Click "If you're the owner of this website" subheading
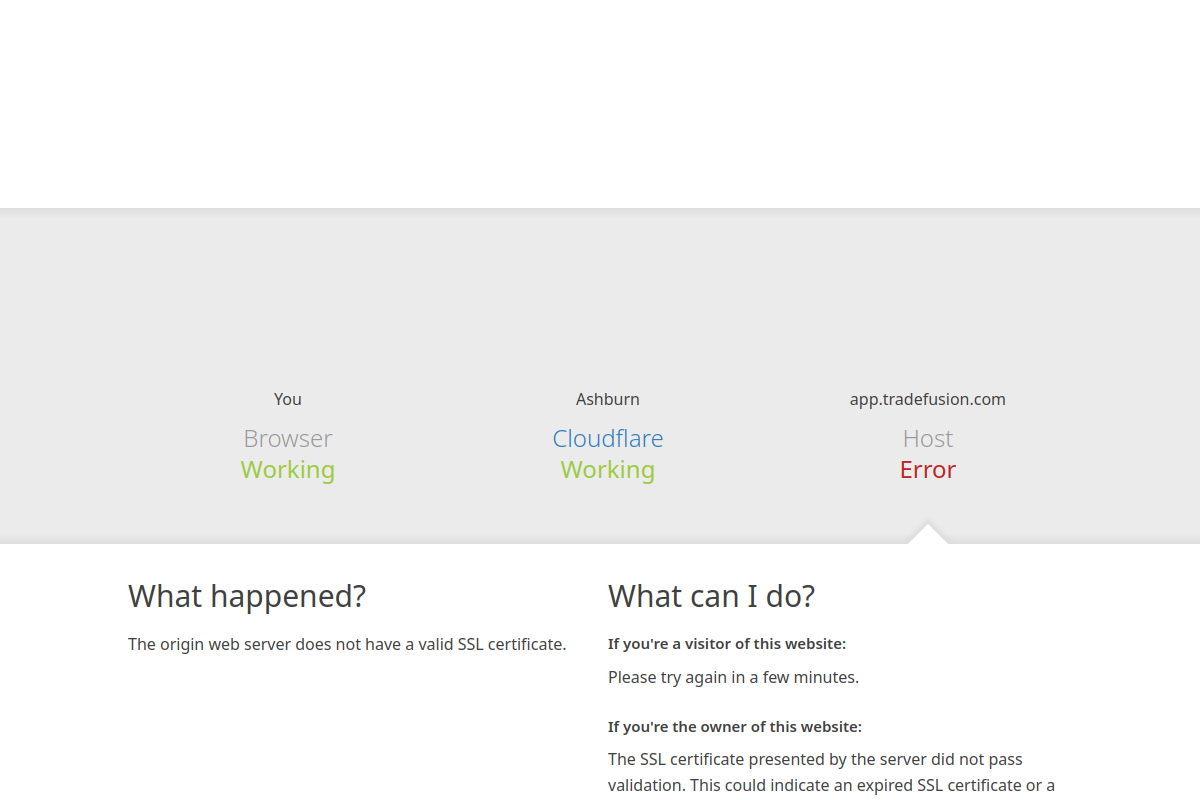Screen dimensions: 1200x800 [x=734, y=727]
